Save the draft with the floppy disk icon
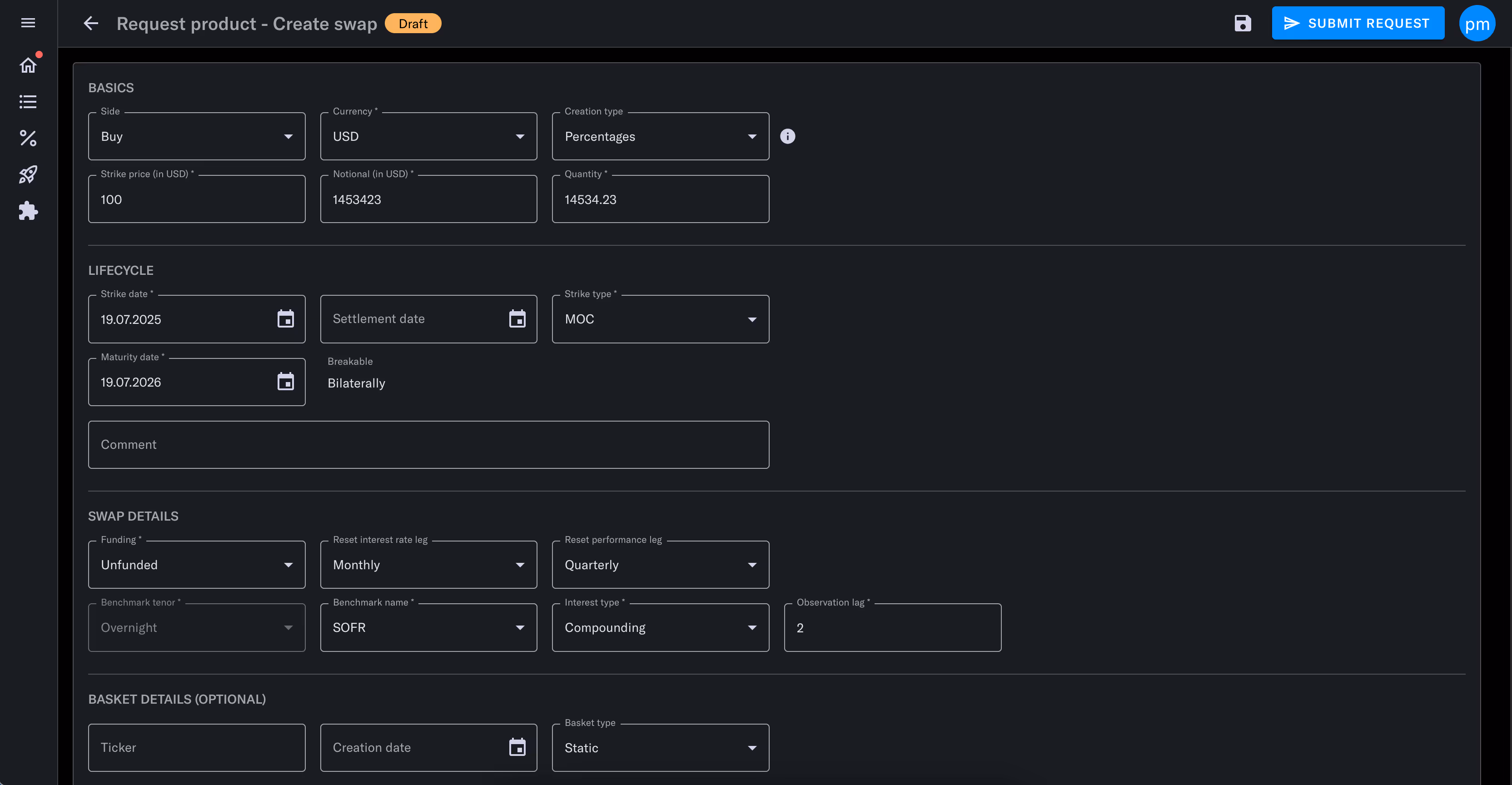The width and height of the screenshot is (1512, 785). pyautogui.click(x=1243, y=24)
